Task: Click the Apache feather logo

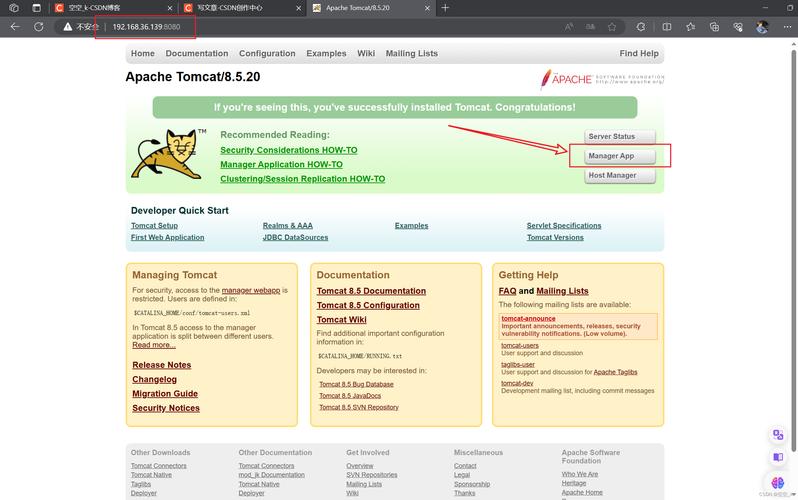Action: (x=602, y=79)
